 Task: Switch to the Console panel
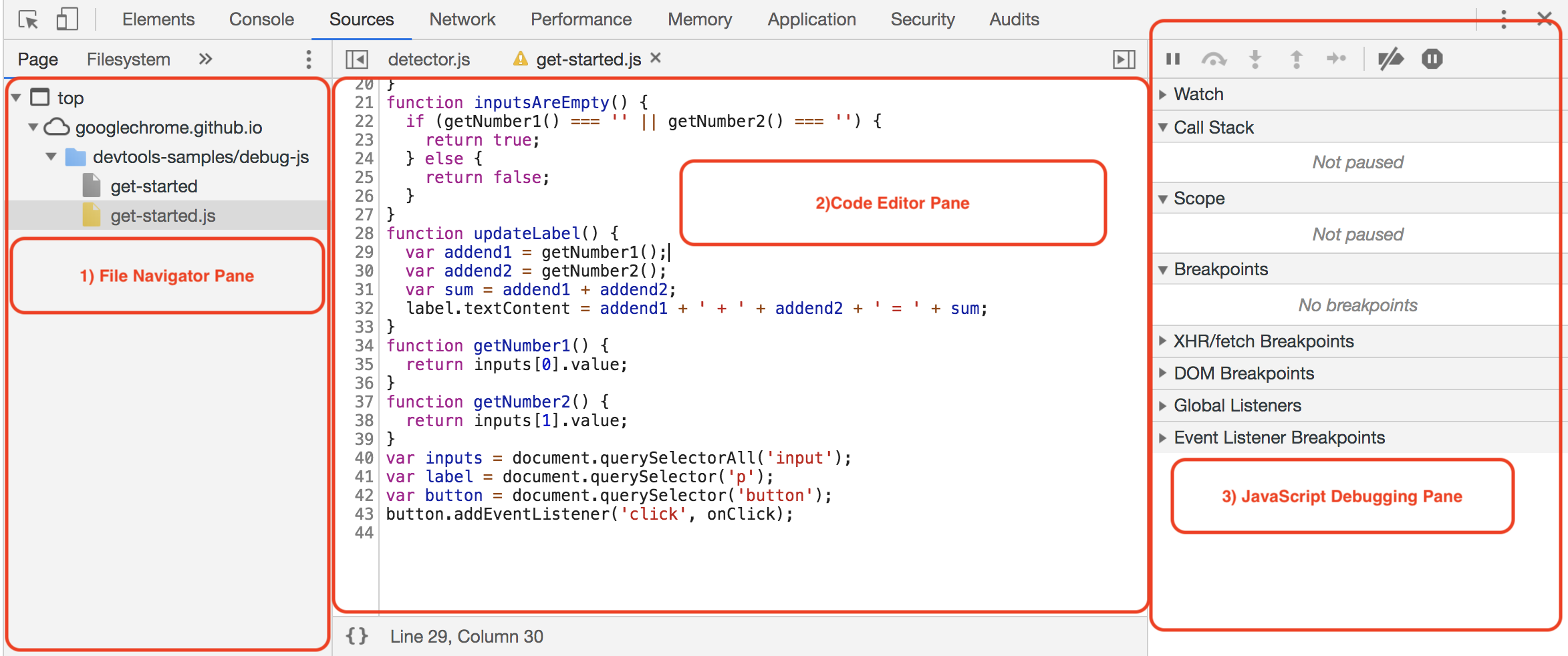(x=261, y=19)
